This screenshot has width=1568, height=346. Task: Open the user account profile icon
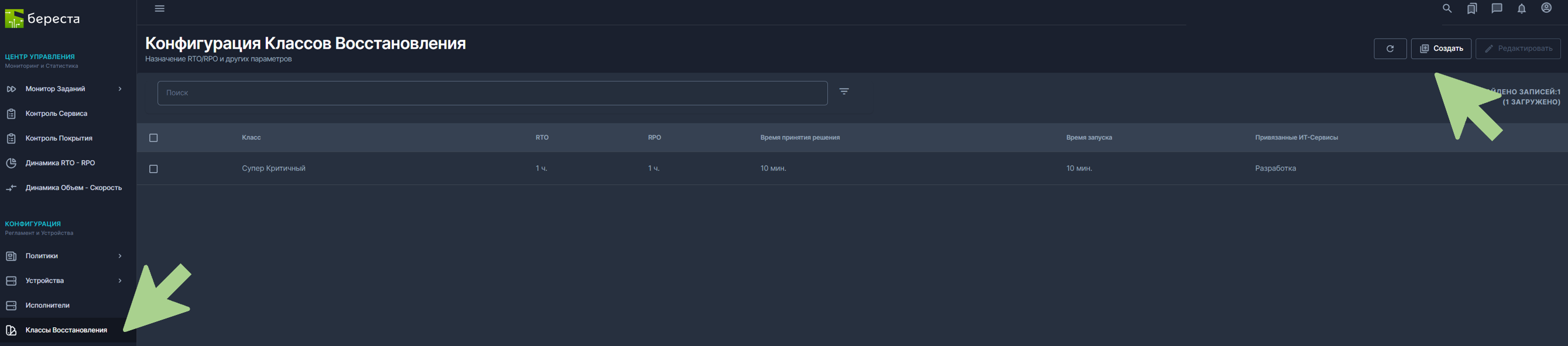click(x=1546, y=8)
